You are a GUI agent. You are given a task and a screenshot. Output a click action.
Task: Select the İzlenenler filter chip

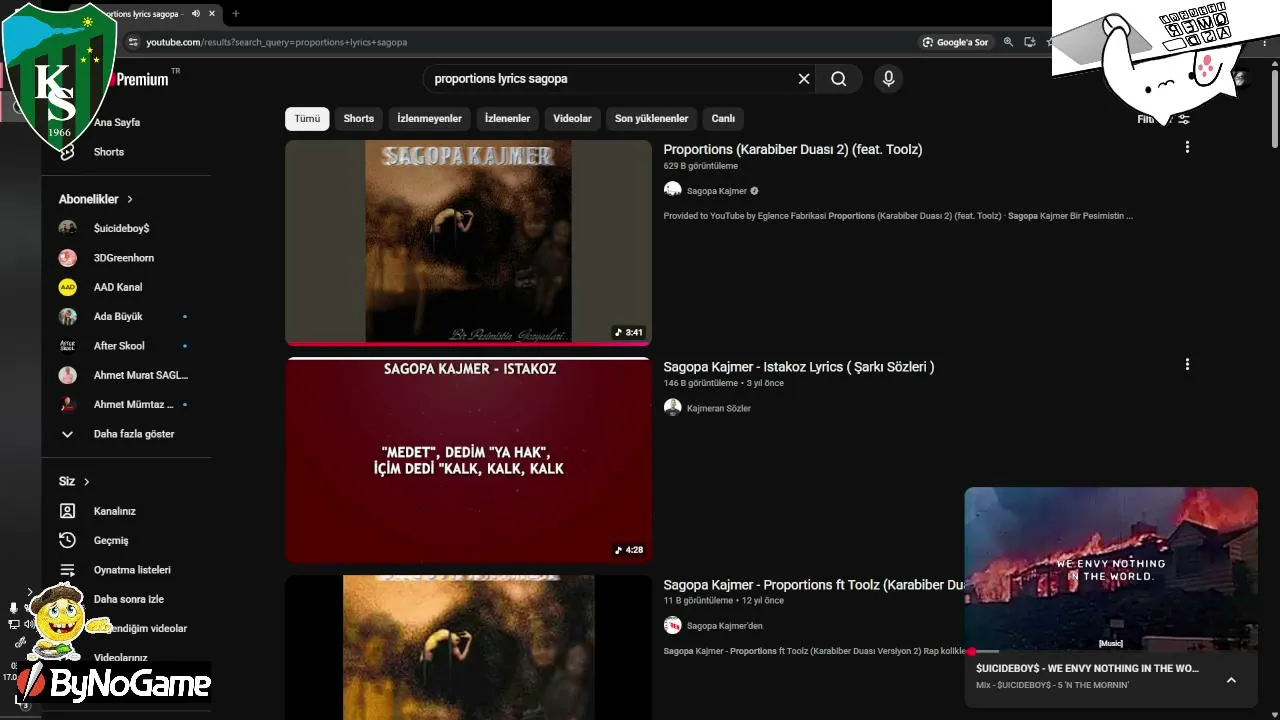tap(508, 119)
